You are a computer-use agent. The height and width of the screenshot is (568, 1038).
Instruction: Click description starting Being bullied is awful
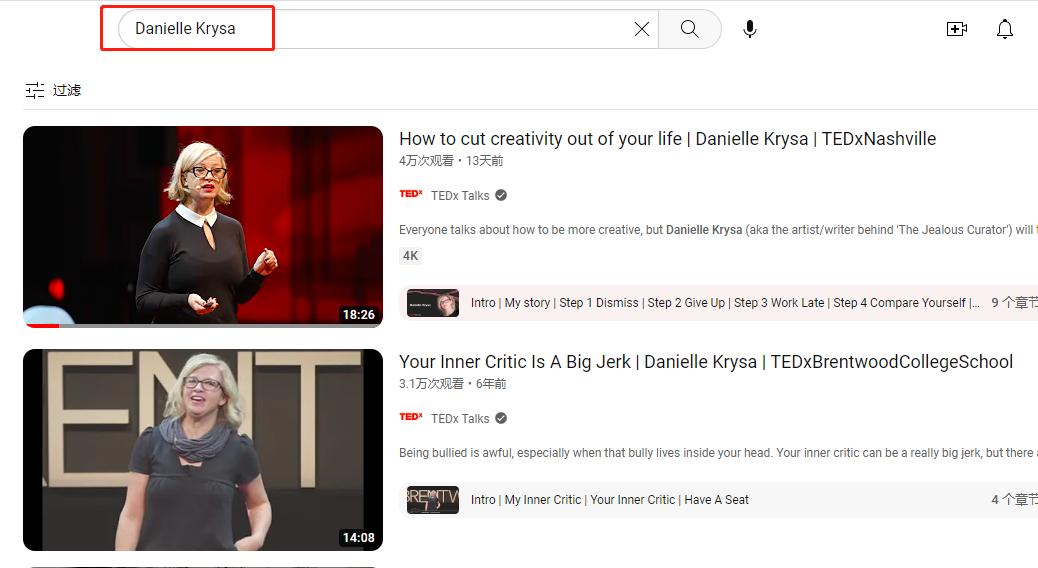718,453
